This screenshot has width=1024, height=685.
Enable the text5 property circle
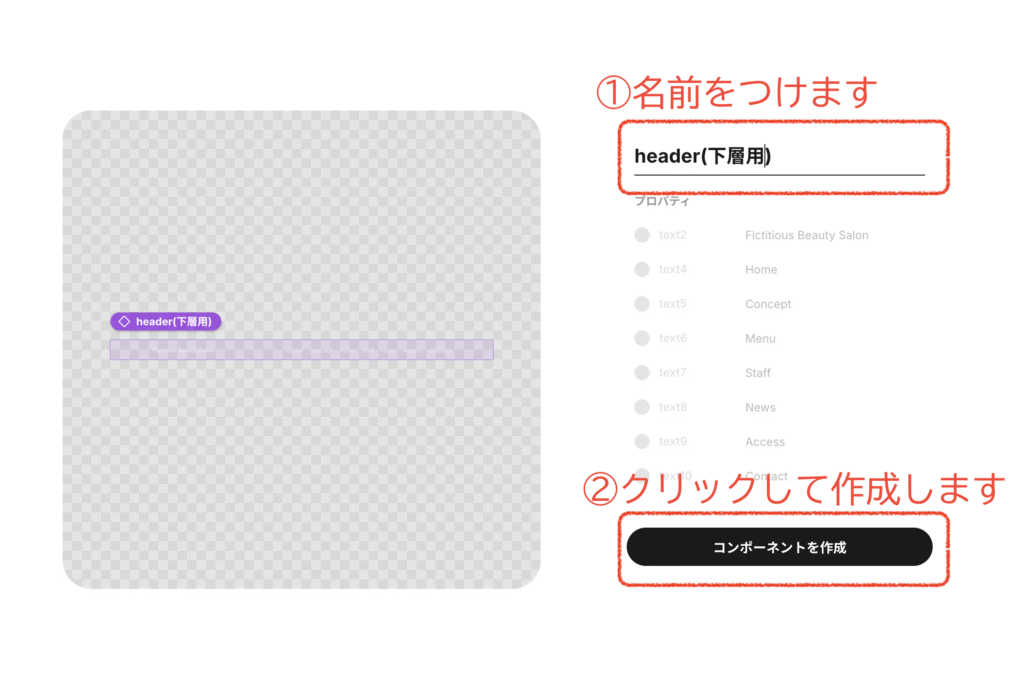(642, 304)
